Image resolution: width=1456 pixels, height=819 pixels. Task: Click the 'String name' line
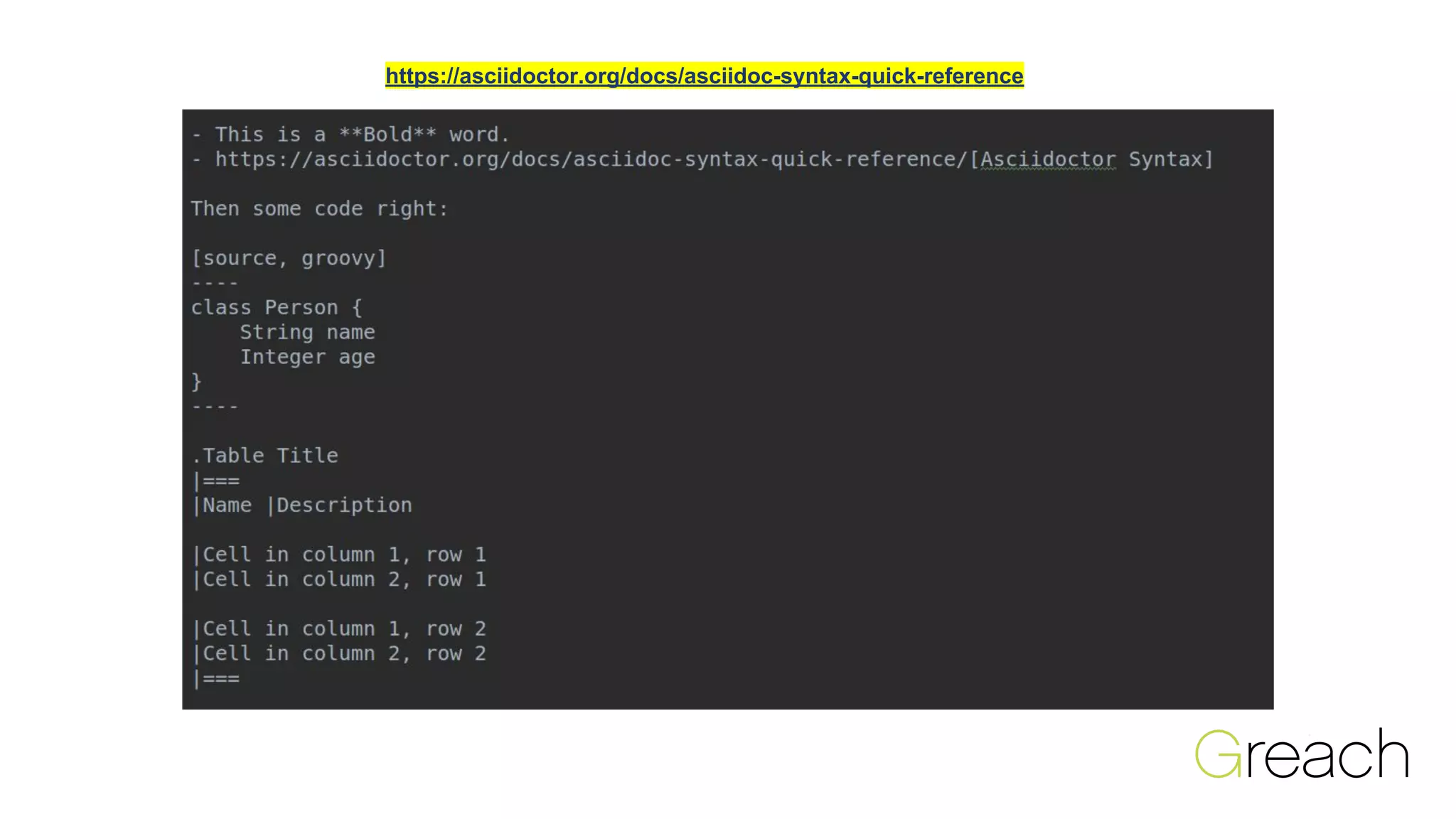307,332
